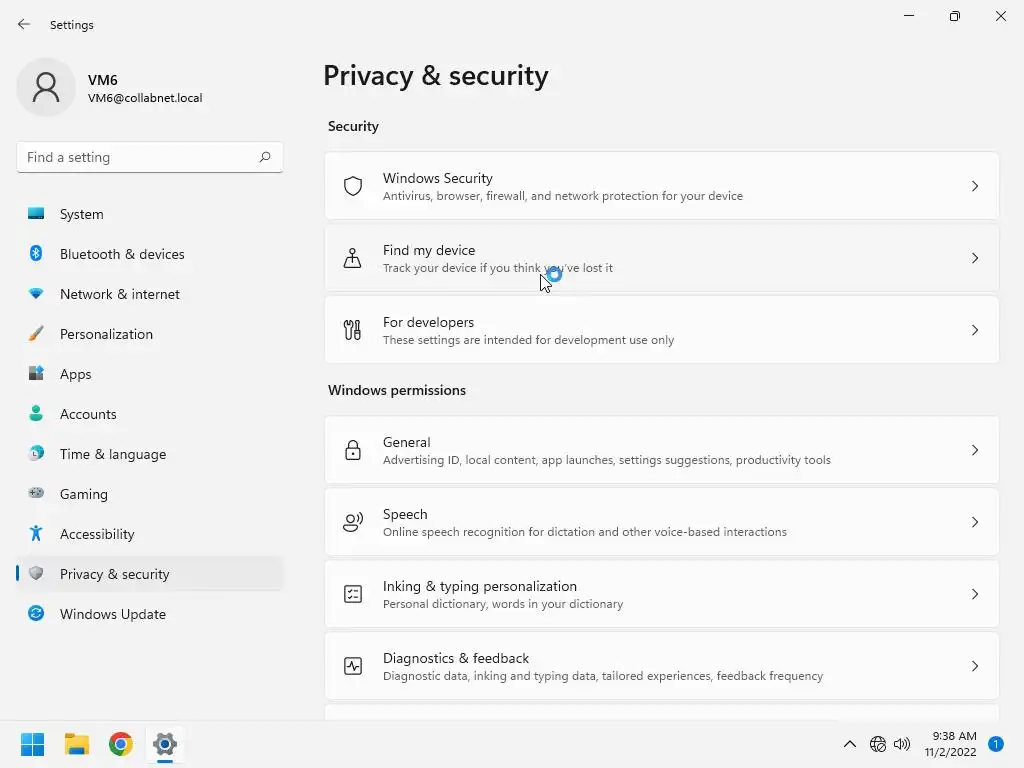This screenshot has height=768, width=1024.
Task: Click the Find a setting search box
Action: click(138, 157)
